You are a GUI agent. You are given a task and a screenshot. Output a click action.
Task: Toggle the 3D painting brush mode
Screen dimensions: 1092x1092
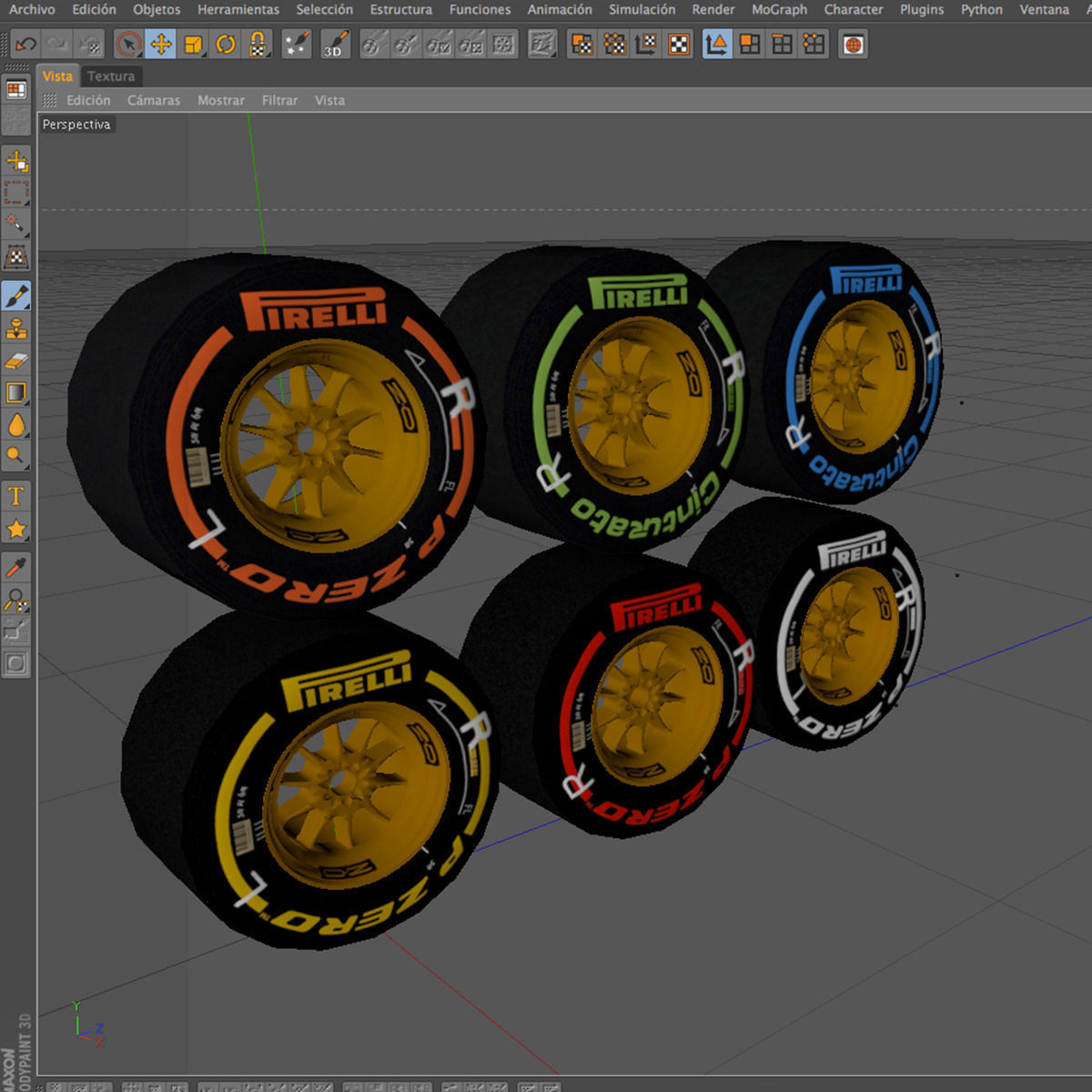click(x=335, y=44)
